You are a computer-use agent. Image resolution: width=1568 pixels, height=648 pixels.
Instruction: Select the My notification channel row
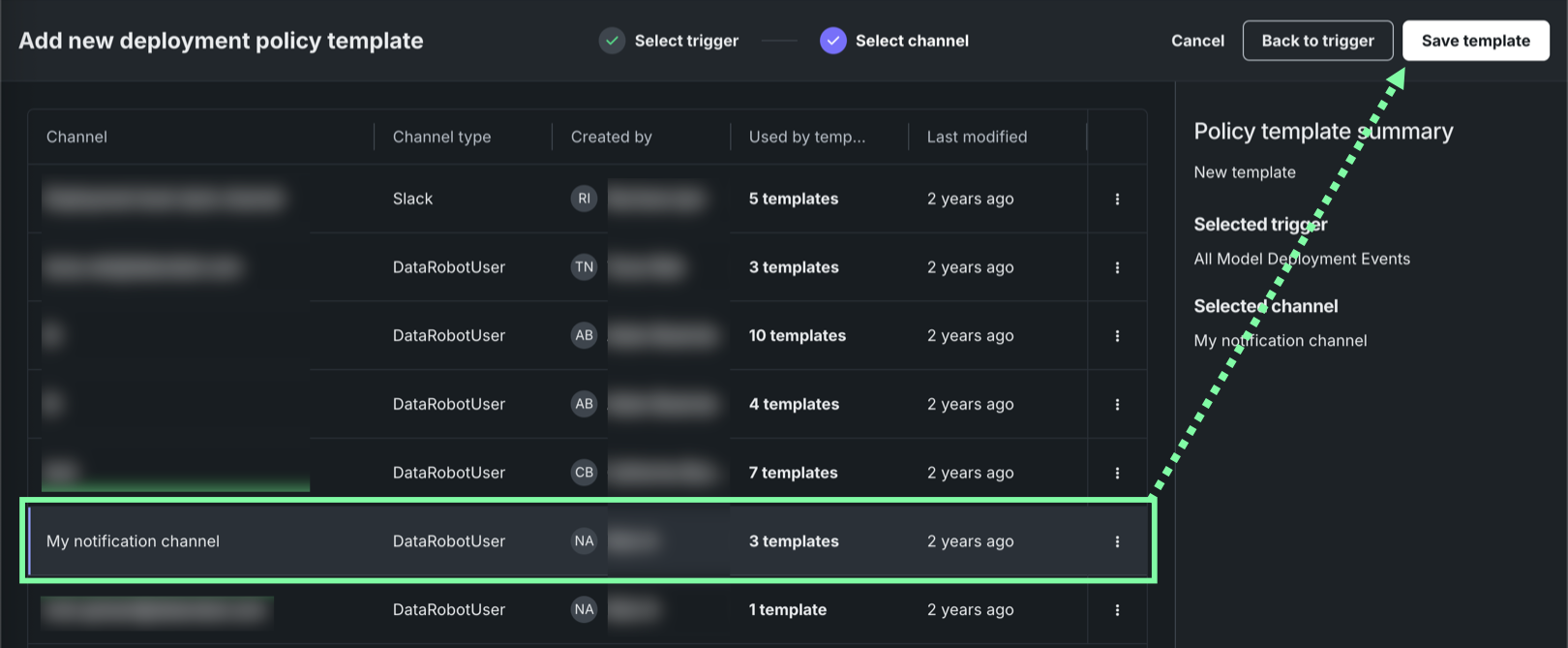coord(134,541)
